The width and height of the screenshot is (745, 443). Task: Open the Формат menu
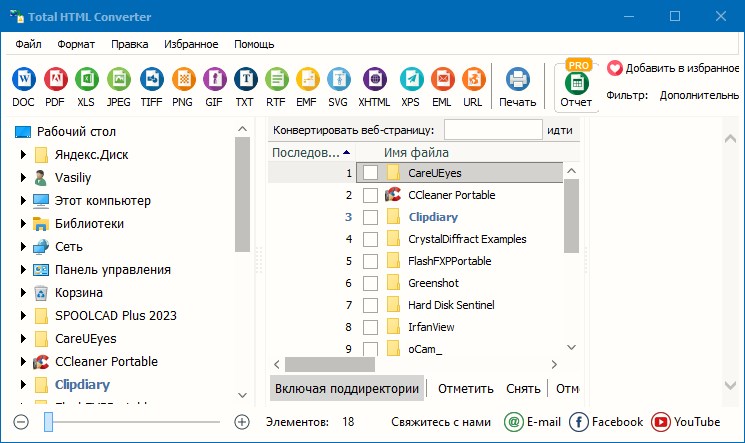pyautogui.click(x=76, y=44)
